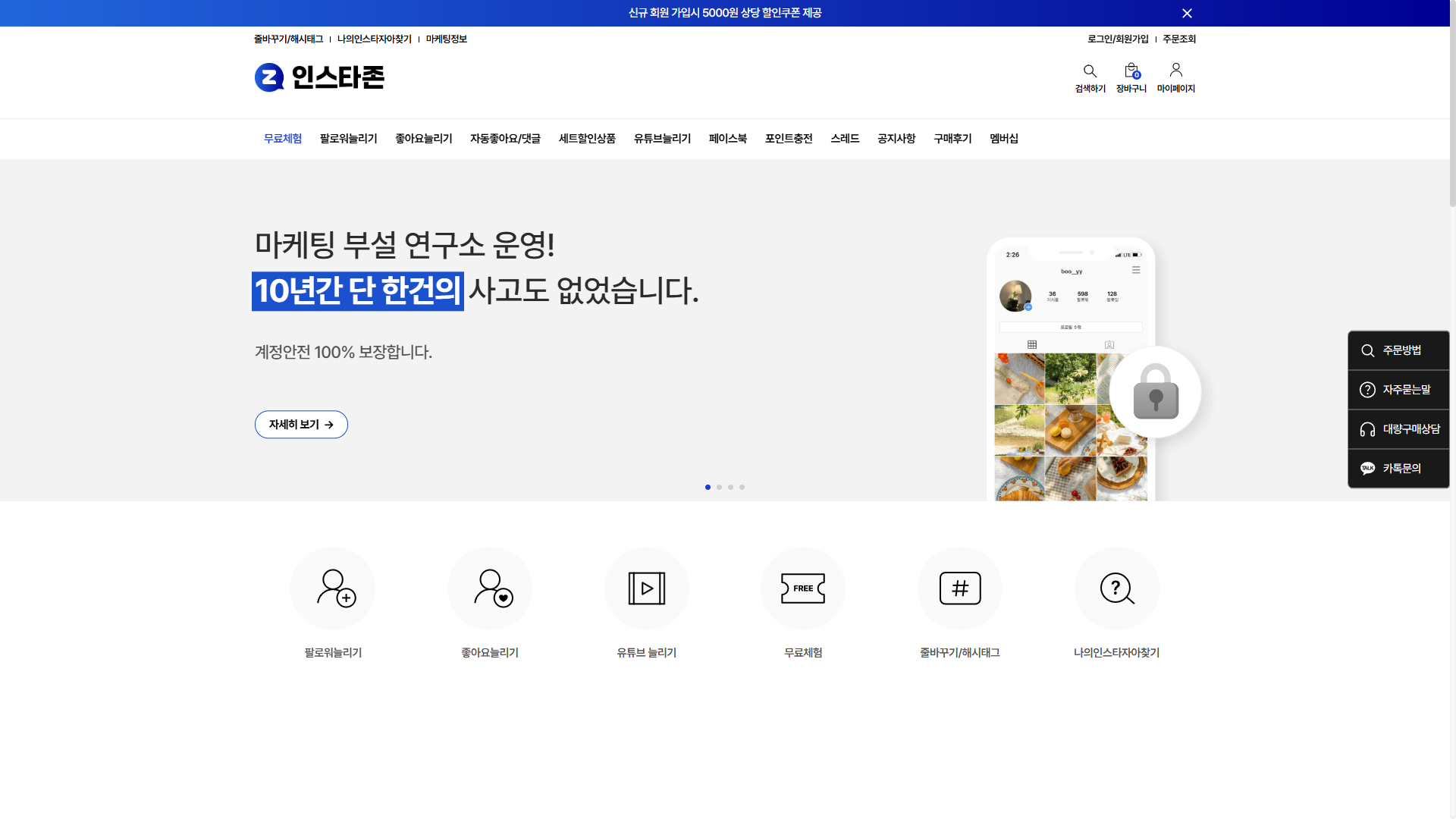1456x819 pixels.
Task: Click the 로그인/회원가입 link
Action: (x=1118, y=39)
